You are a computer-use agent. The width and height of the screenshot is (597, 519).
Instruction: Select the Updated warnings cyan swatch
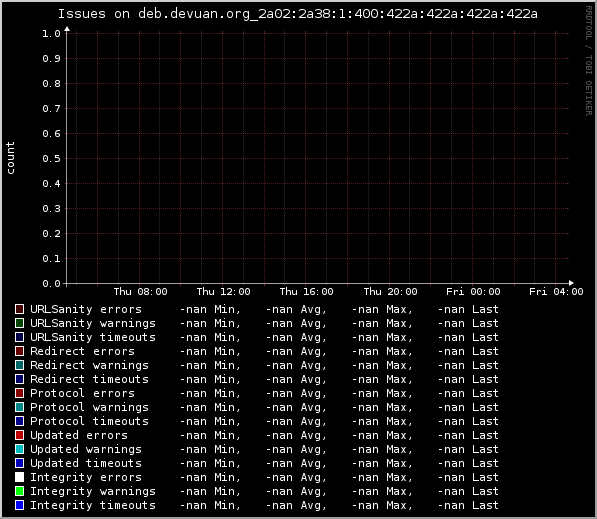(19, 449)
